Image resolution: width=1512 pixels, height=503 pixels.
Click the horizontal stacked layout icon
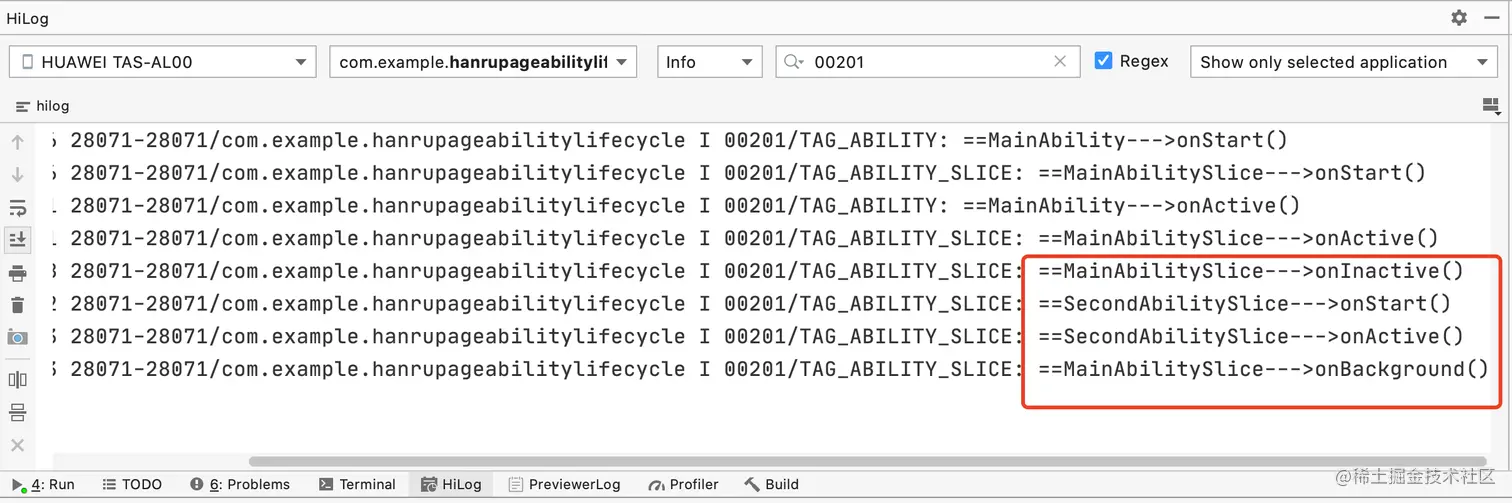tap(17, 412)
